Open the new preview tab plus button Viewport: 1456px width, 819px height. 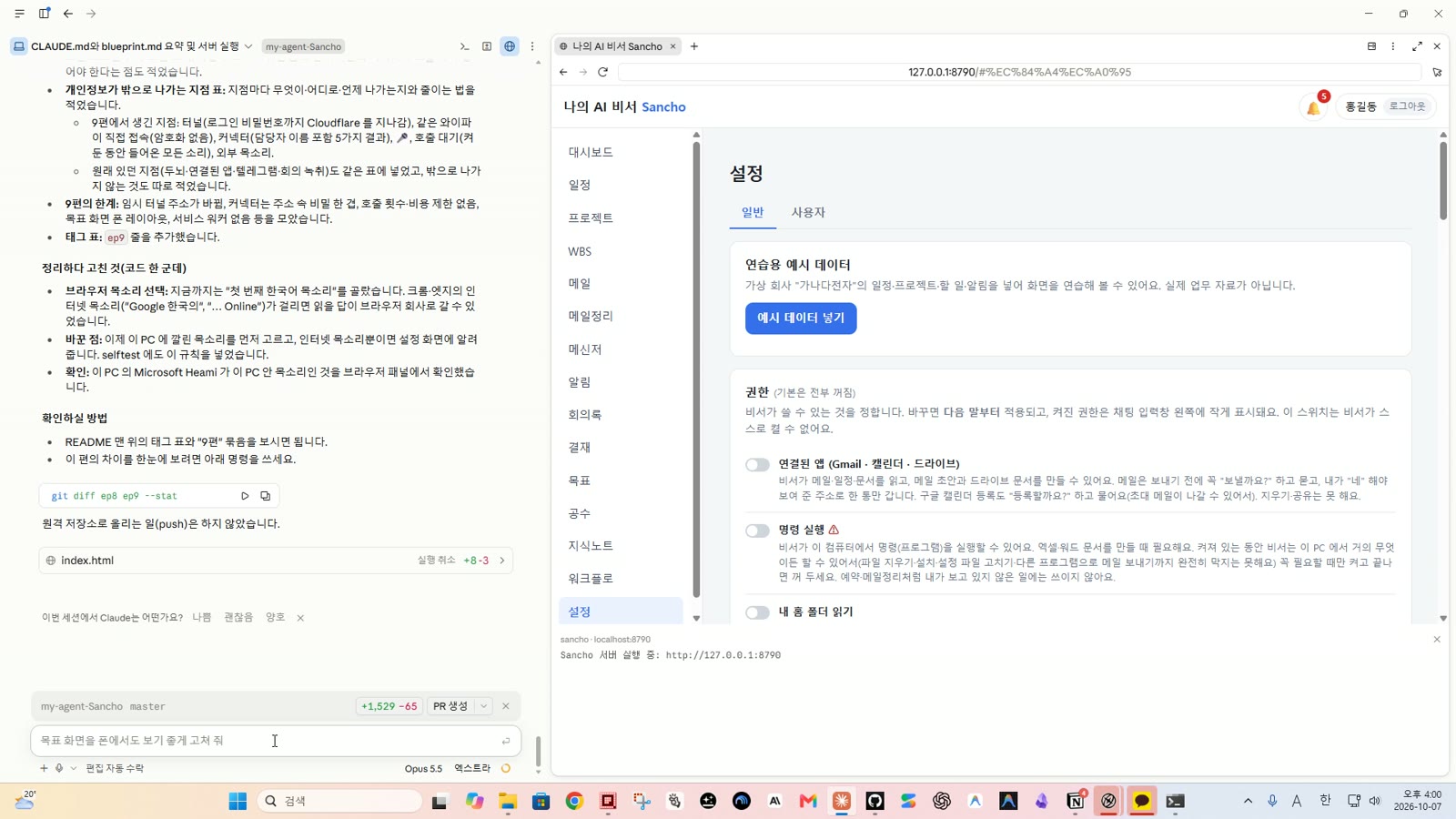click(x=694, y=46)
